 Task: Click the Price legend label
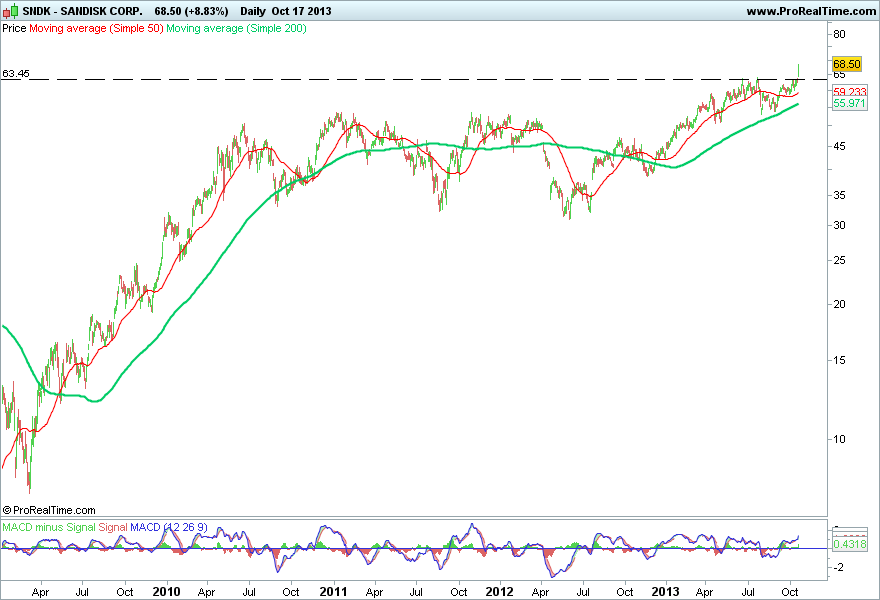click(x=14, y=28)
